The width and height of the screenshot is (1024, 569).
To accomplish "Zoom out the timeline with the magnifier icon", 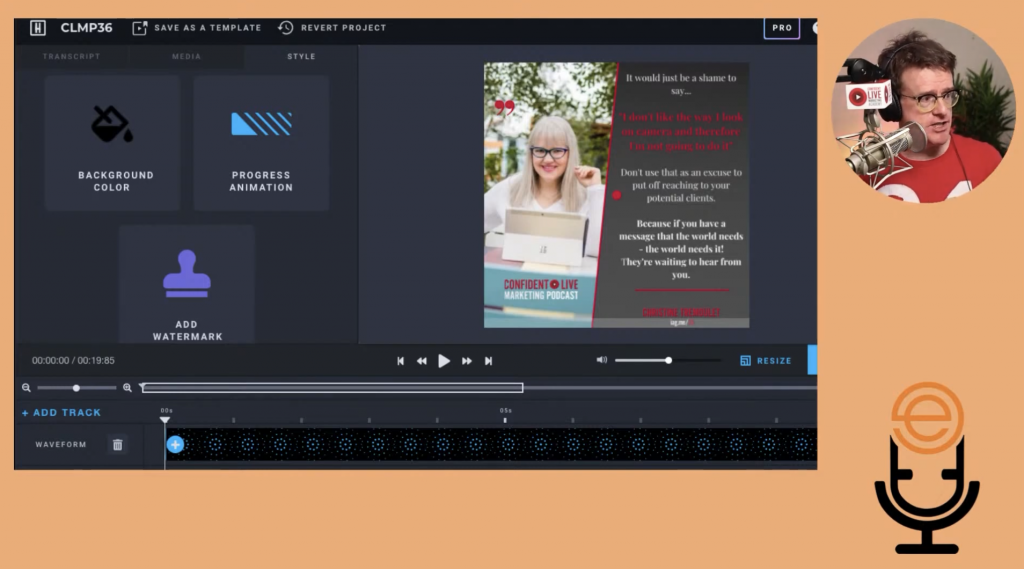I will [26, 387].
